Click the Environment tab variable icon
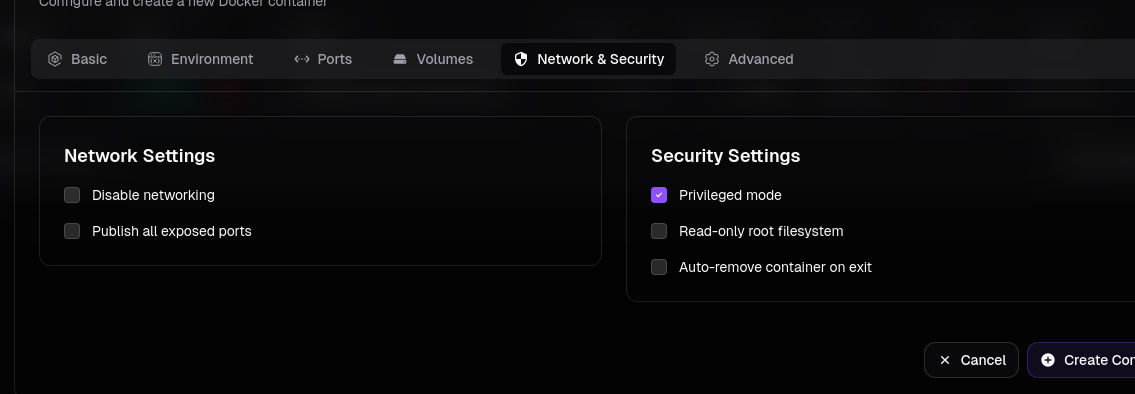Image resolution: width=1135 pixels, height=394 pixels. (155, 59)
